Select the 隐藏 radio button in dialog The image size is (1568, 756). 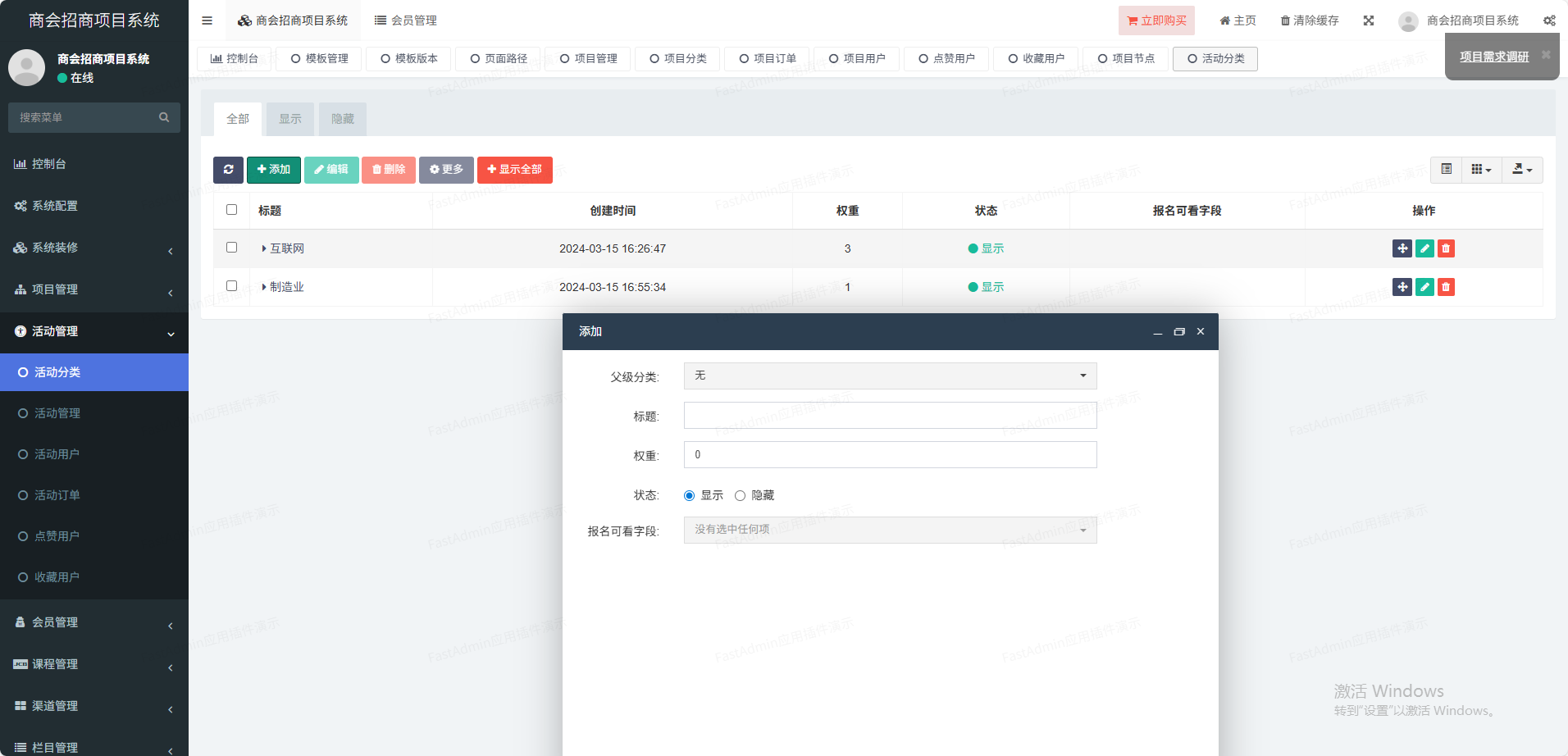coord(740,495)
